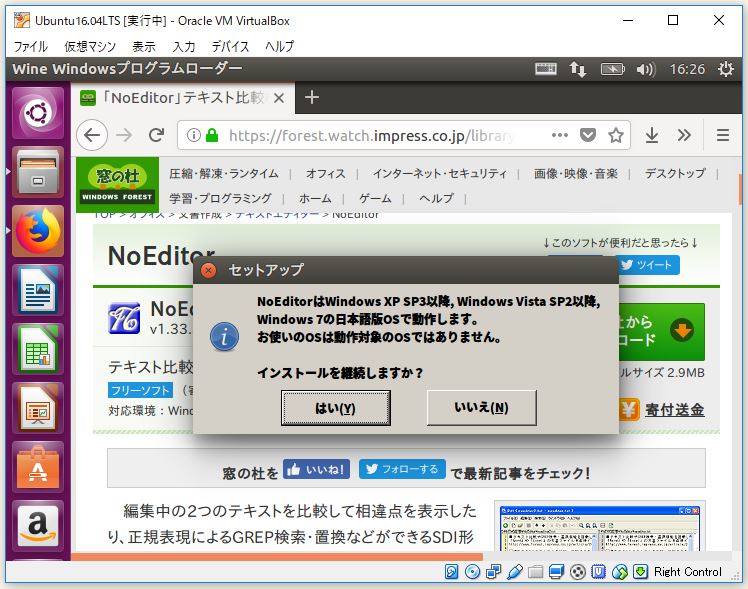
Task: Open VirtualBox ヘルプ menu
Action: 280,46
